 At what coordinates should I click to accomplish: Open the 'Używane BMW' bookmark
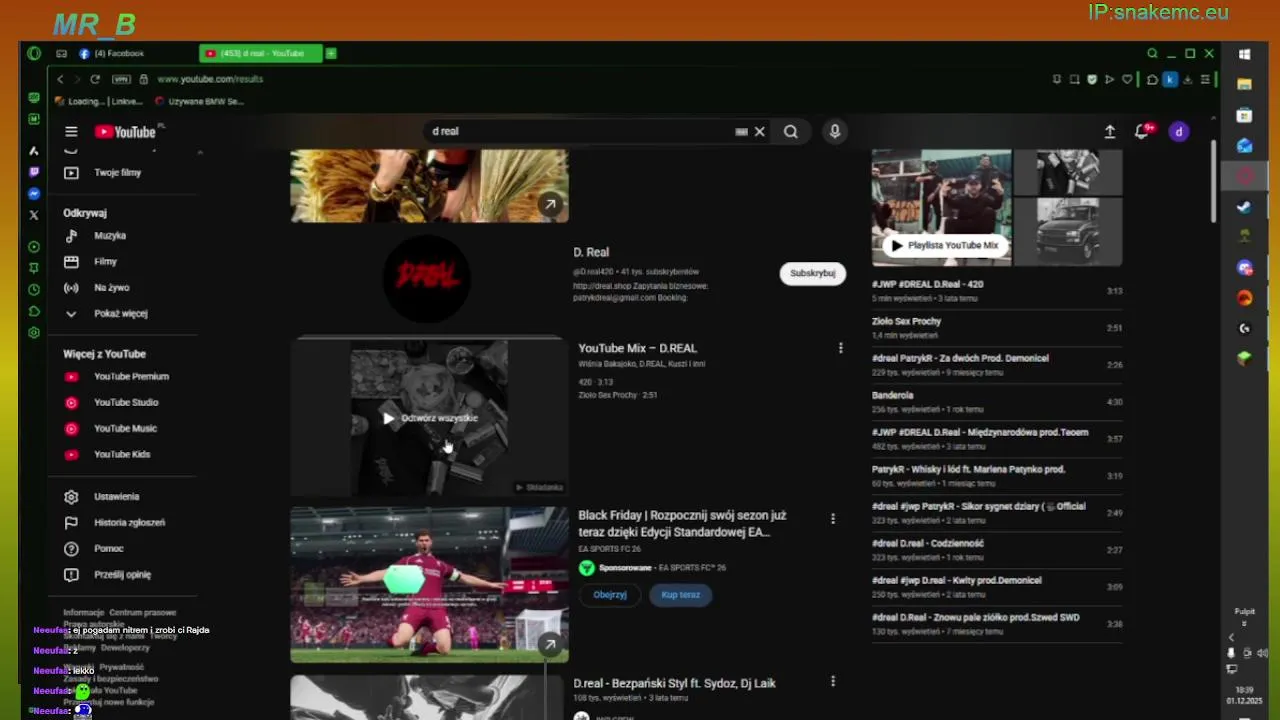point(200,101)
